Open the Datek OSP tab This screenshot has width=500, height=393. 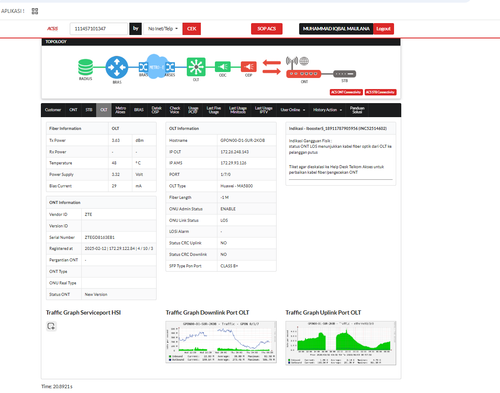click(x=156, y=110)
